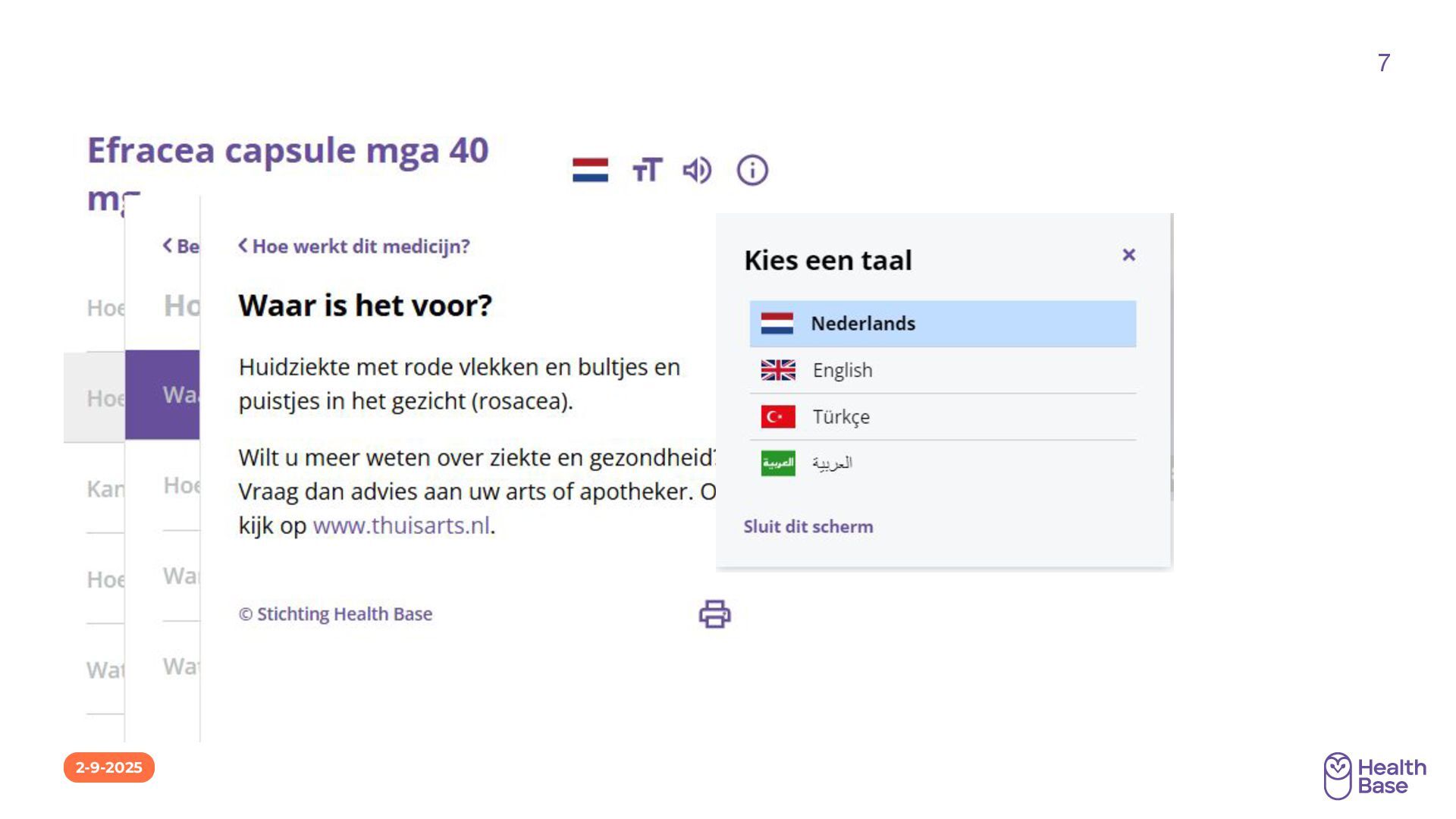
Task: Click the Turkish flag icon
Action: point(778,416)
